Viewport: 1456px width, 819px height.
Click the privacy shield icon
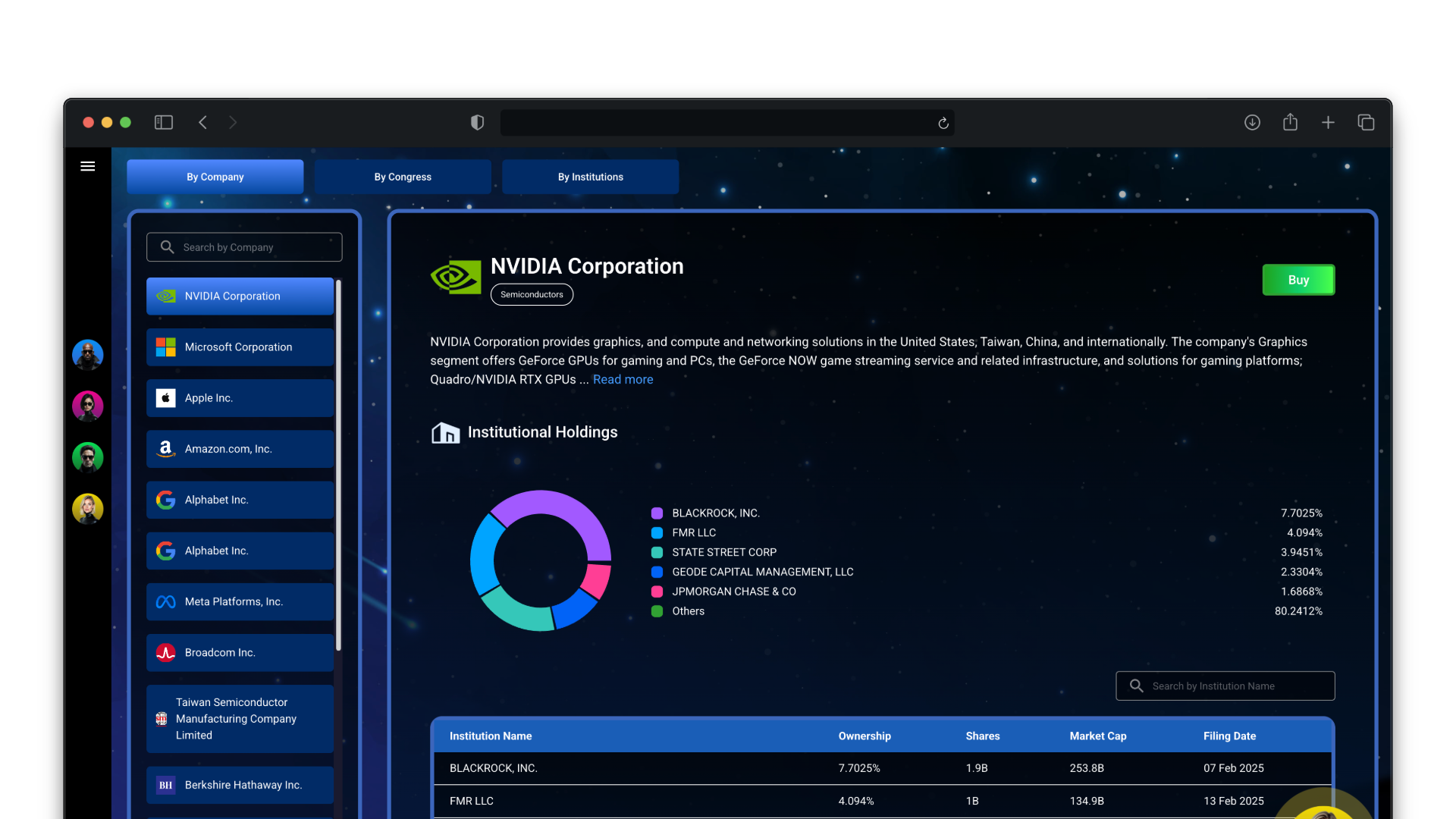pyautogui.click(x=477, y=122)
